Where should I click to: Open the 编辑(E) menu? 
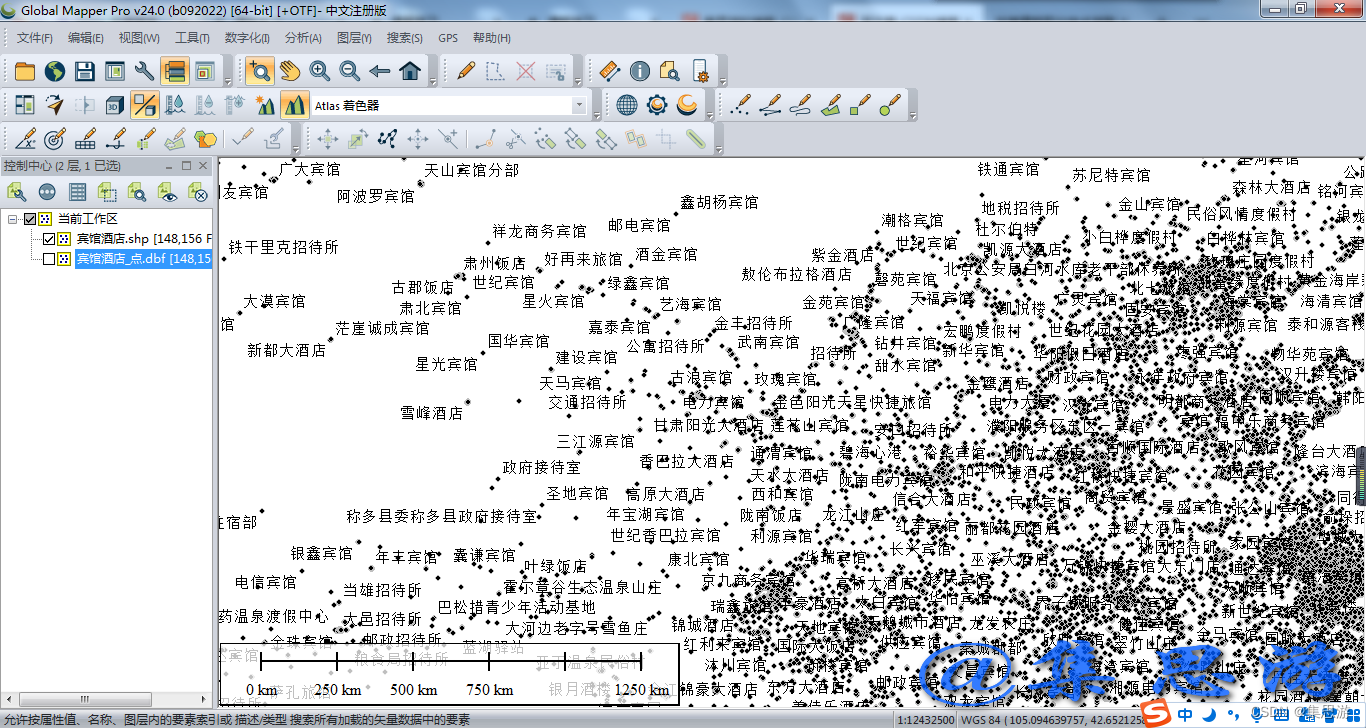86,38
